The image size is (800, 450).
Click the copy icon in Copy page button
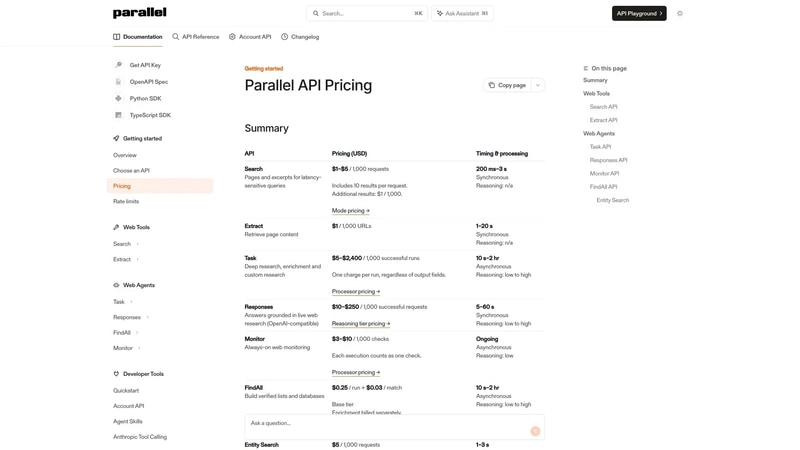(x=492, y=85)
